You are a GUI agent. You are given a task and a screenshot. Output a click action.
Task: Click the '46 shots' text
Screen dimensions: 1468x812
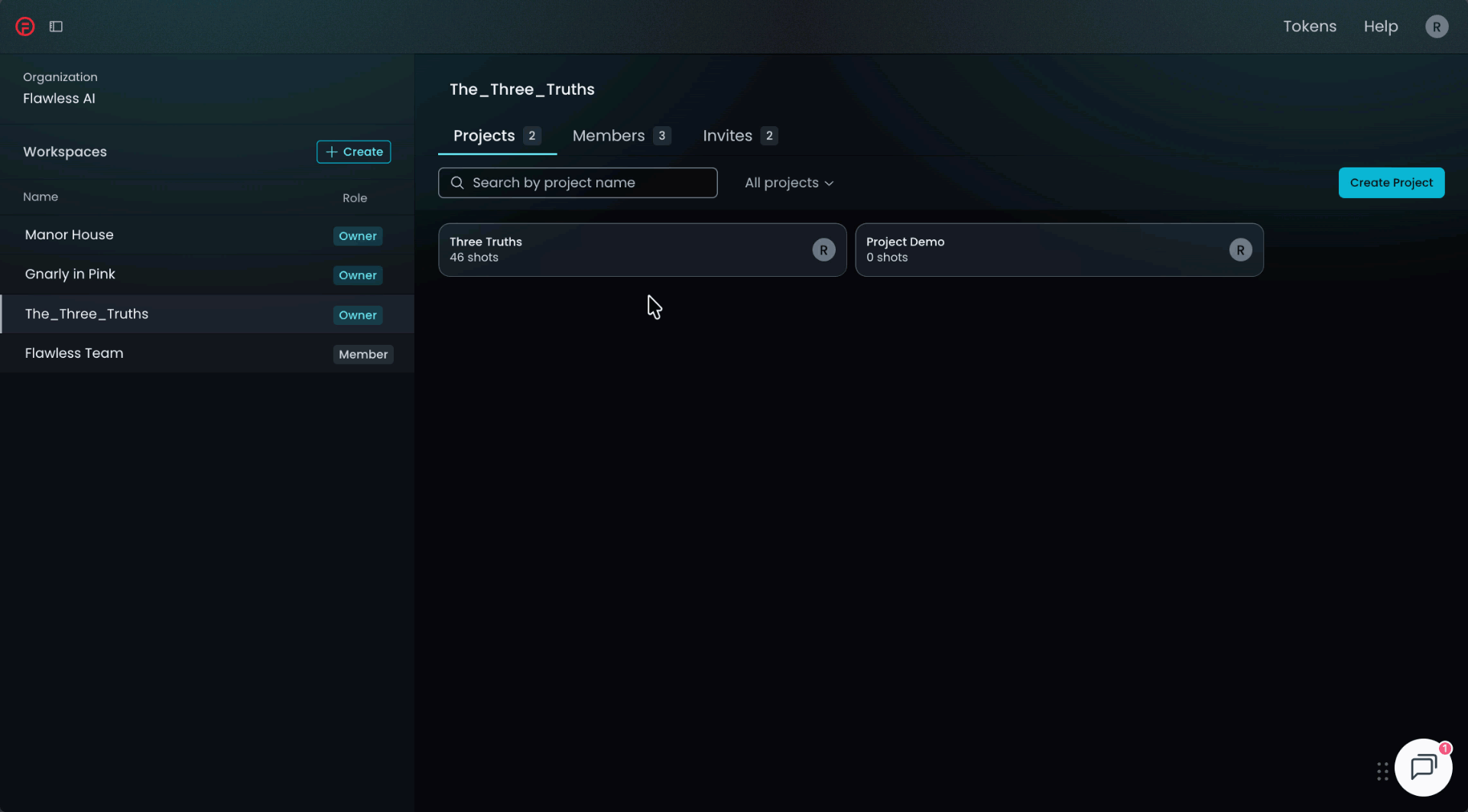pos(474,258)
